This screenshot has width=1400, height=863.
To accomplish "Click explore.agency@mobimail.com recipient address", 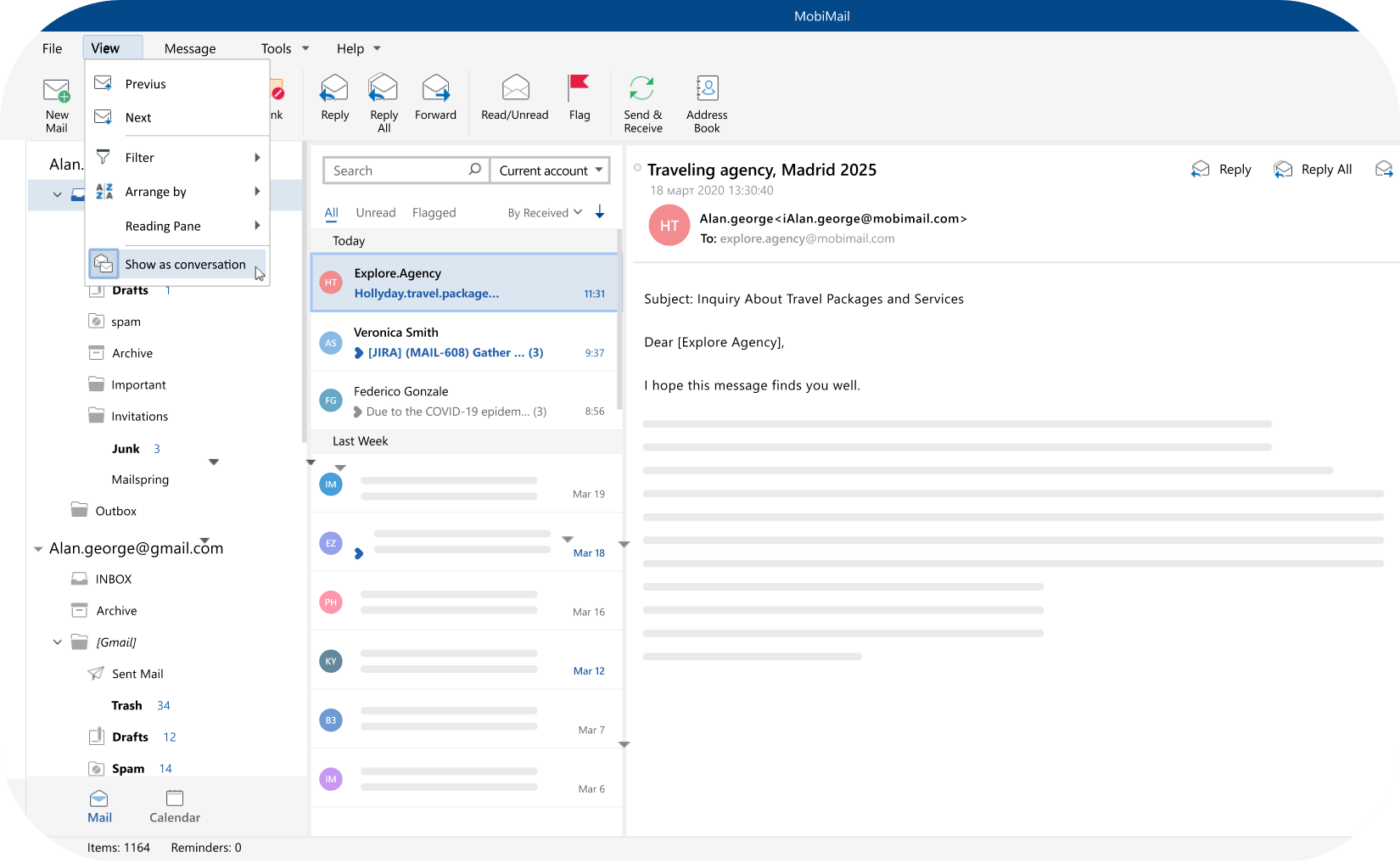I will coord(807,238).
